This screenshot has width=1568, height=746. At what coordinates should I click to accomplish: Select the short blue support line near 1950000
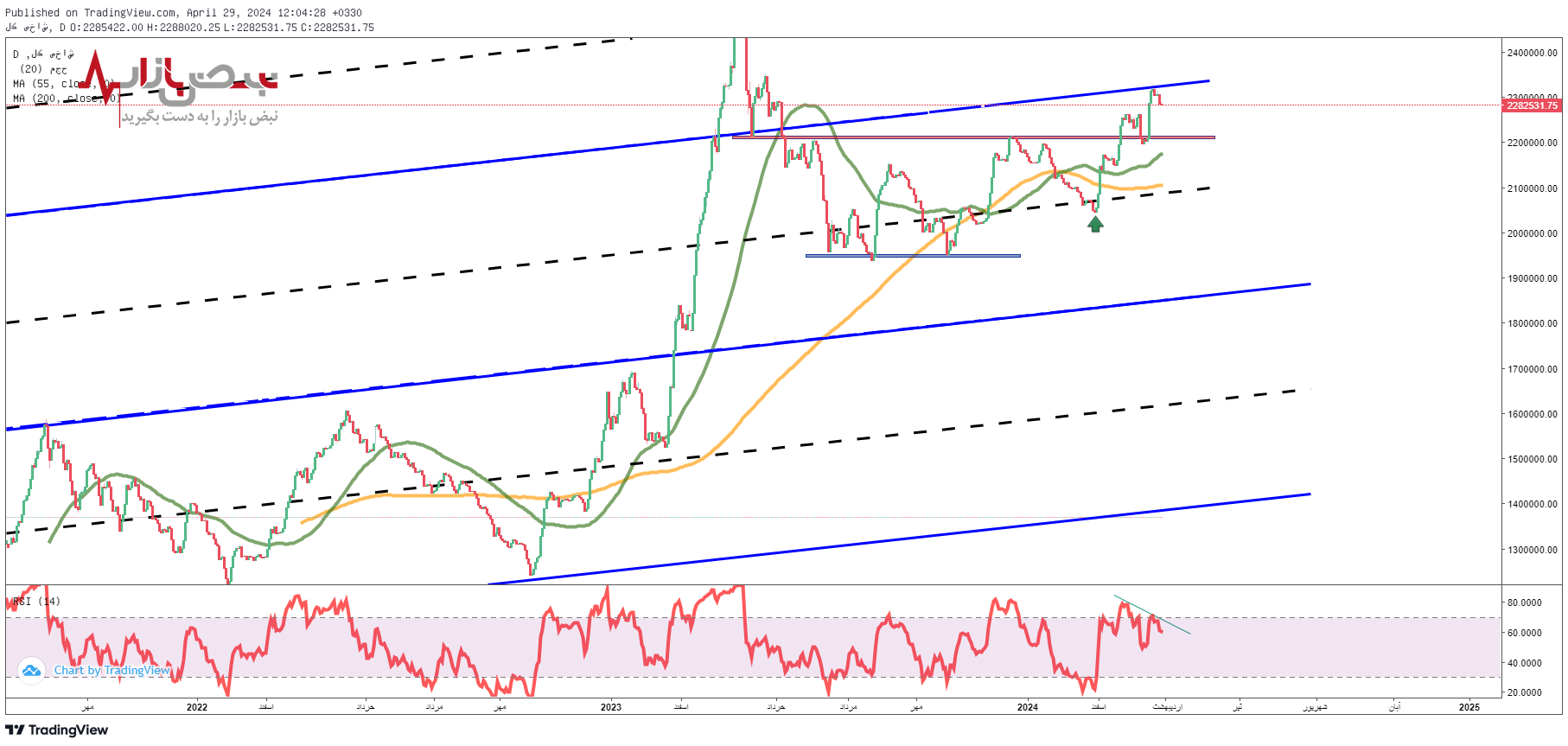(913, 256)
